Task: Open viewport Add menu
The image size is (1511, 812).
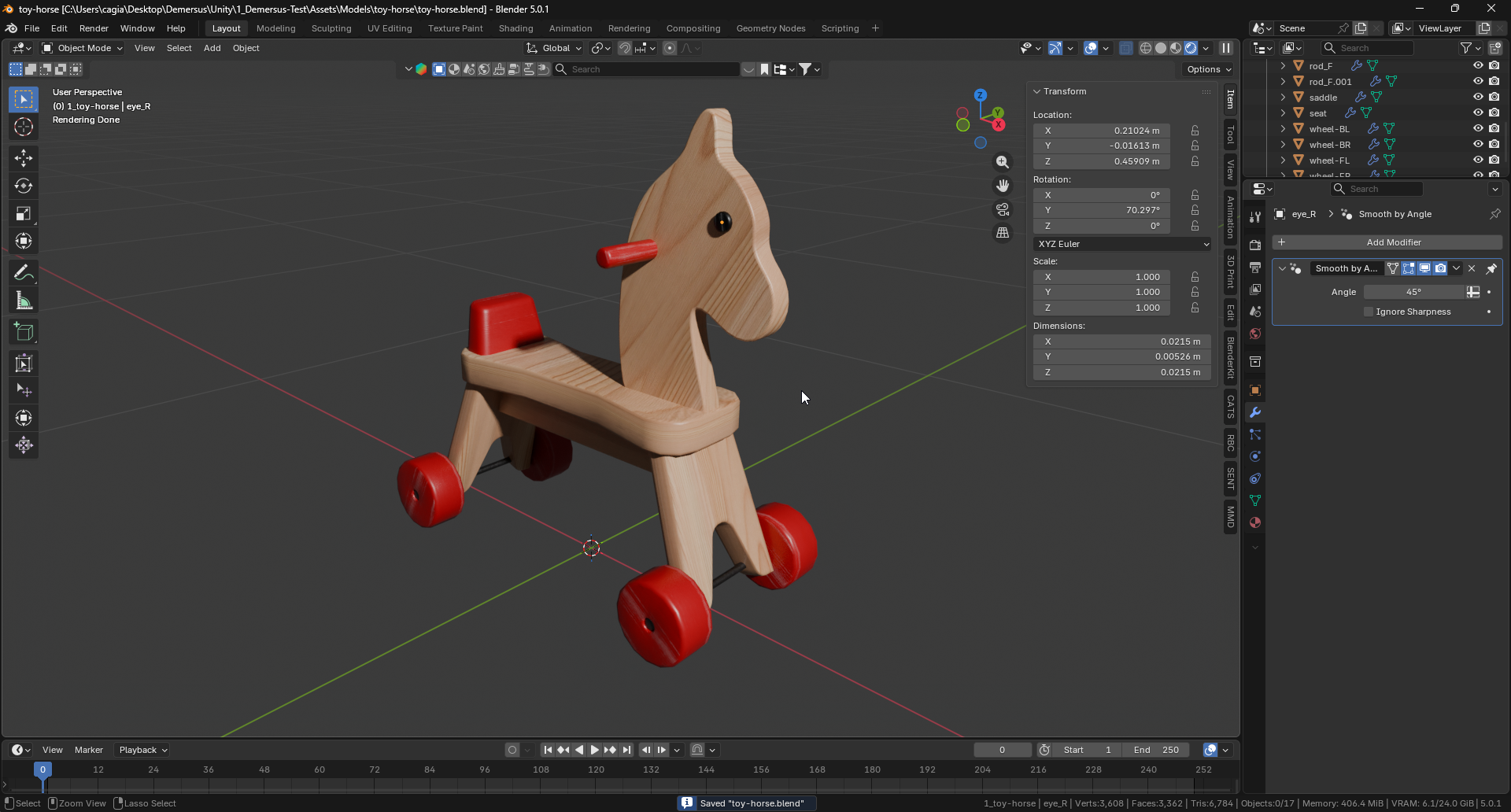Action: point(212,48)
